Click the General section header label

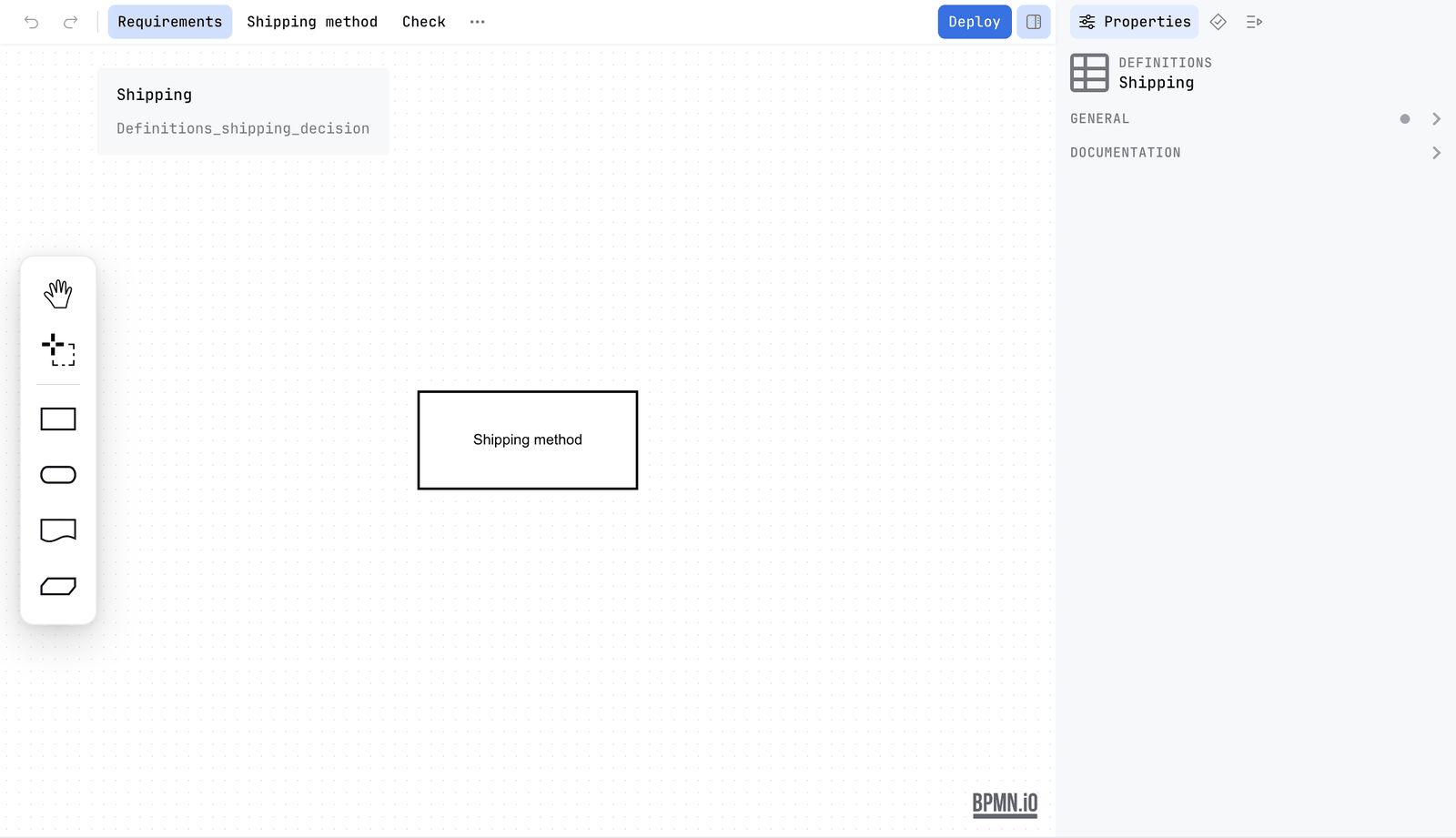[1099, 119]
